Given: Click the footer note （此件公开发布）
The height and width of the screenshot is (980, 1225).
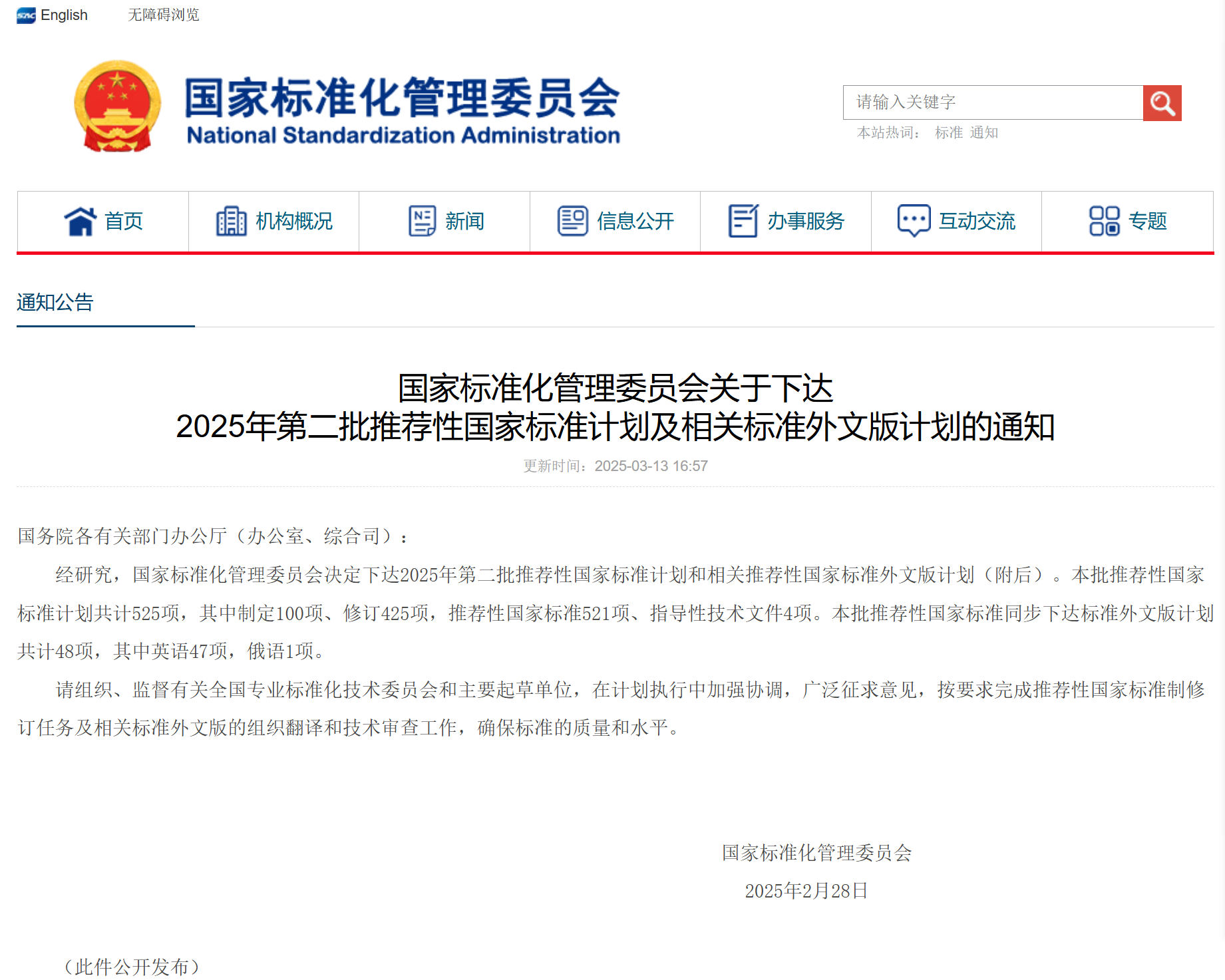Looking at the screenshot, I should click(x=132, y=967).
